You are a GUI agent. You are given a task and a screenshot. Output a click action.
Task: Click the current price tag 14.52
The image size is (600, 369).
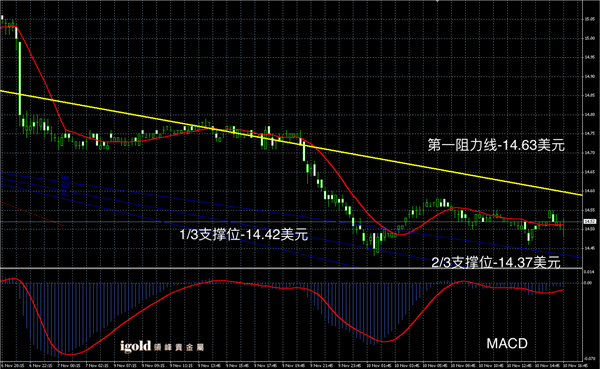(x=590, y=221)
